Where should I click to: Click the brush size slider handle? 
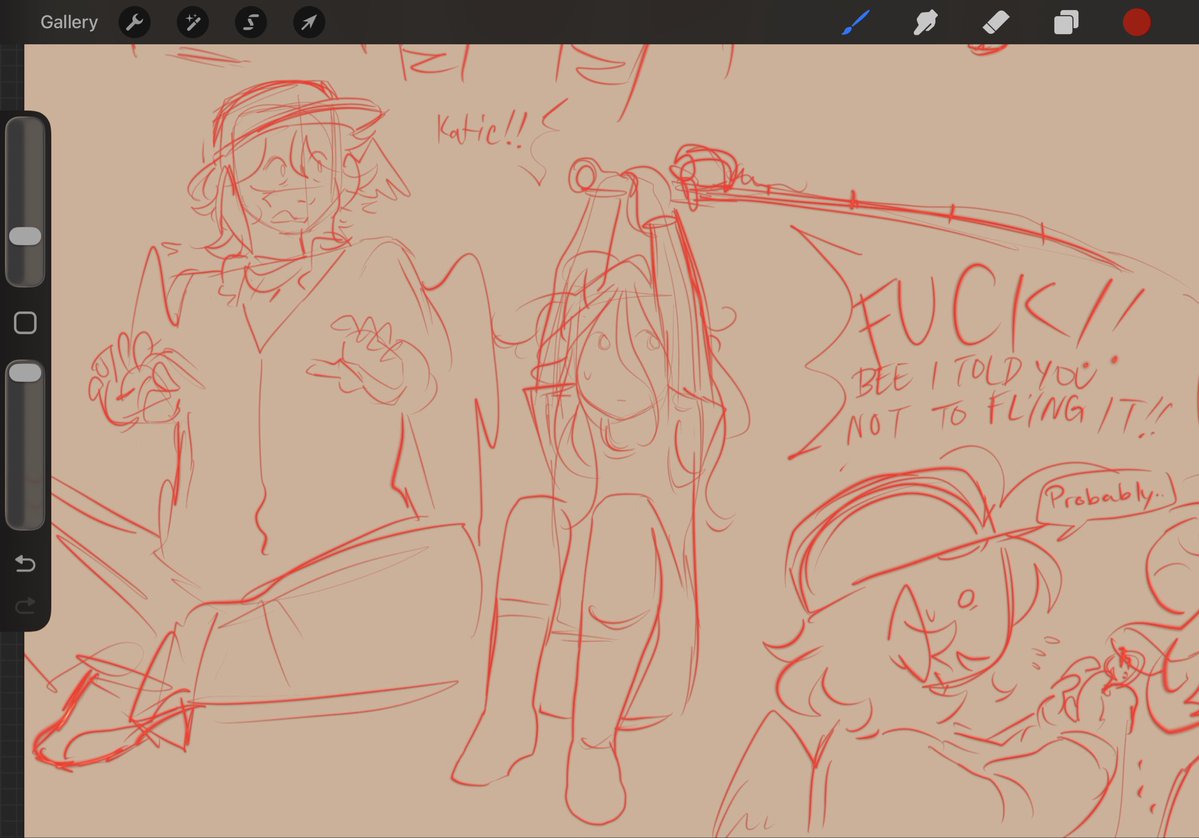[x=25, y=235]
